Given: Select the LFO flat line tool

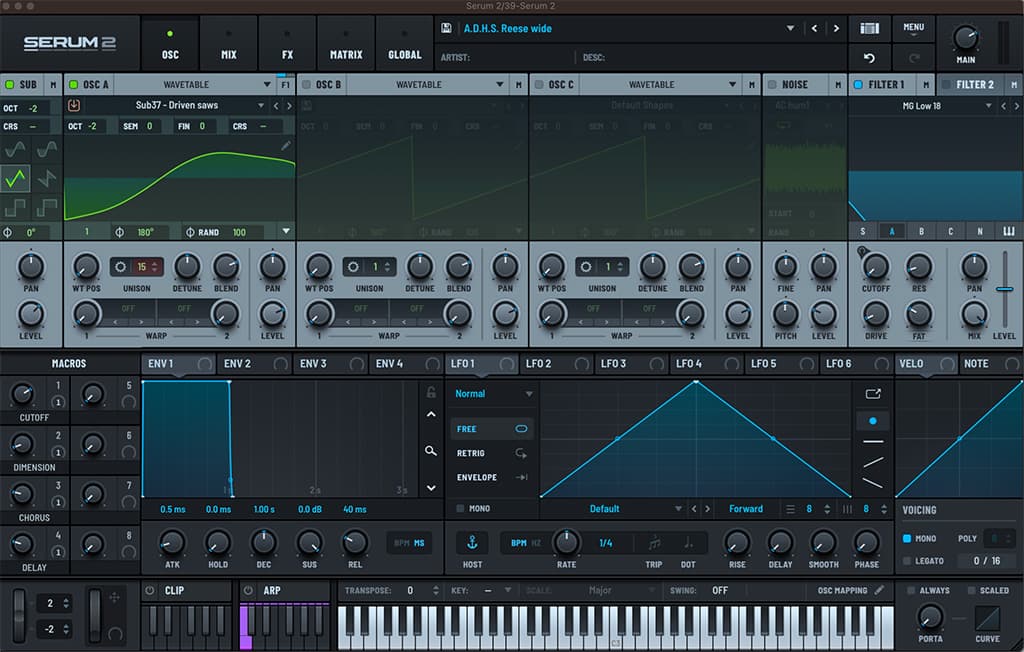Looking at the screenshot, I should tap(873, 442).
